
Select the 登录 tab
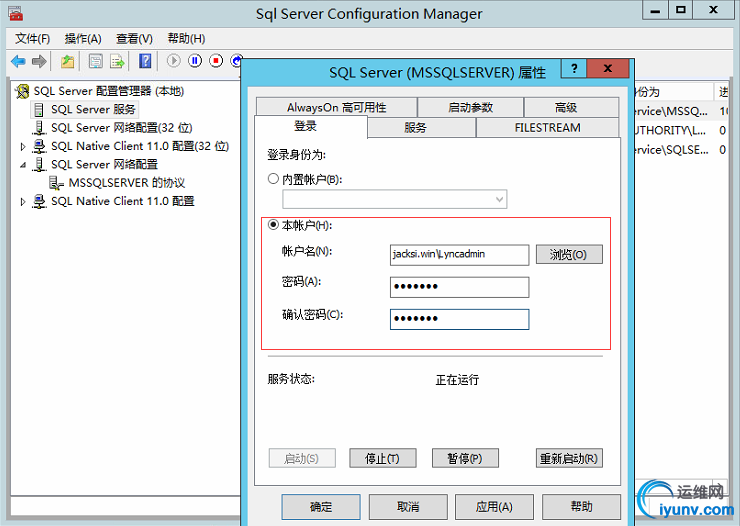311,126
